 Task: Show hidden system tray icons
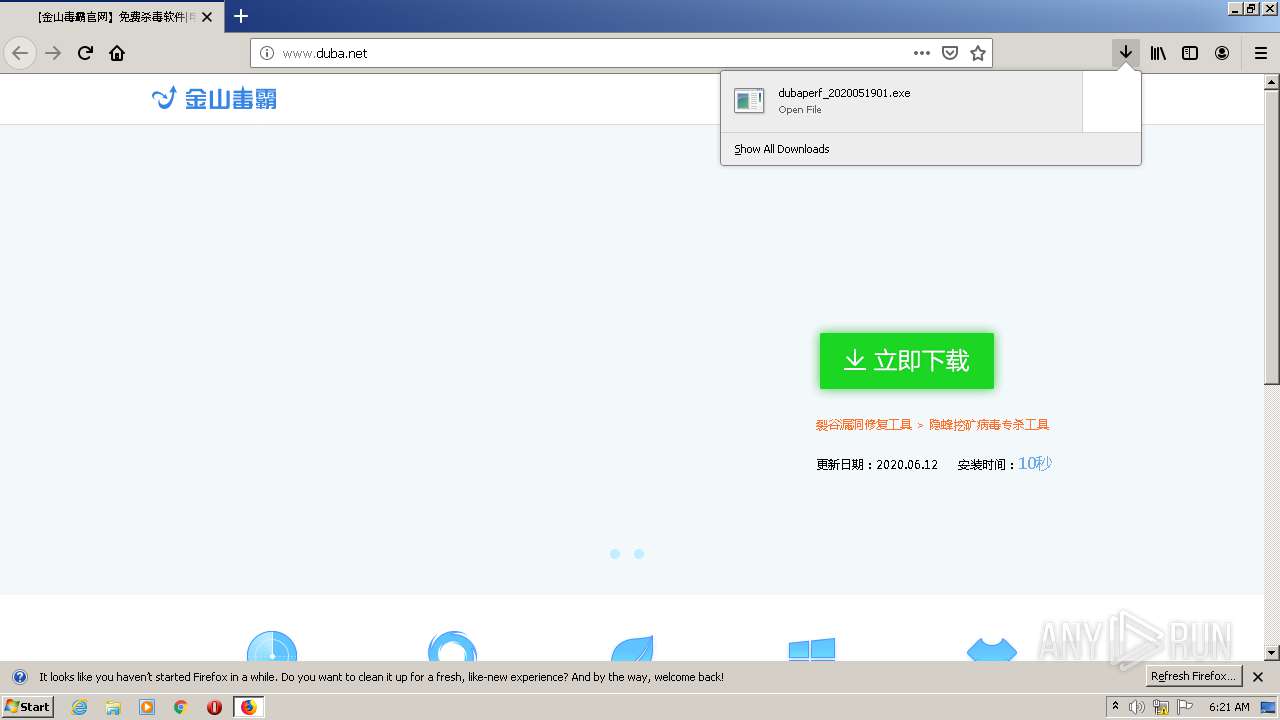(1116, 707)
